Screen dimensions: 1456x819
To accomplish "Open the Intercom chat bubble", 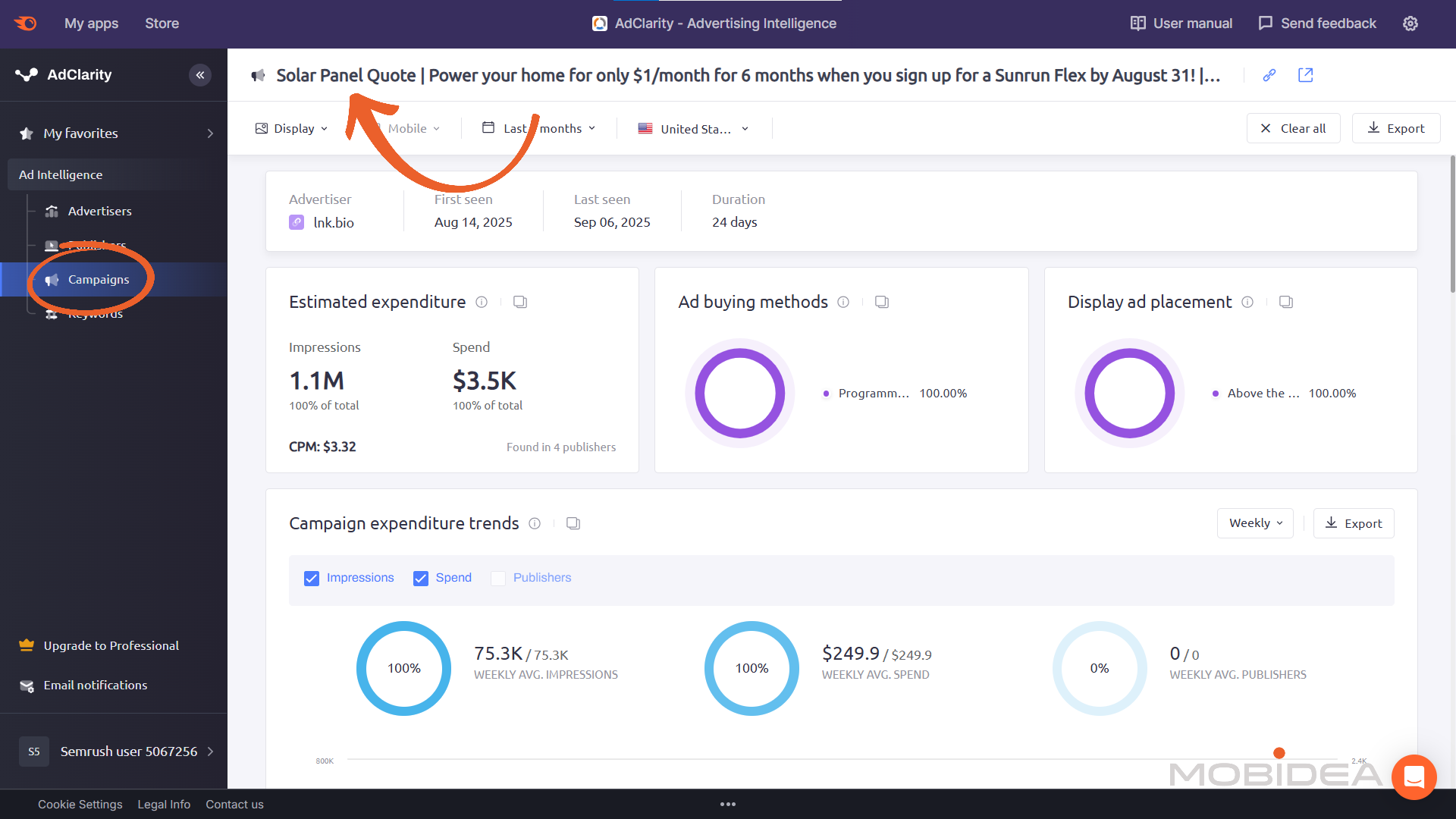I will pos(1414,777).
